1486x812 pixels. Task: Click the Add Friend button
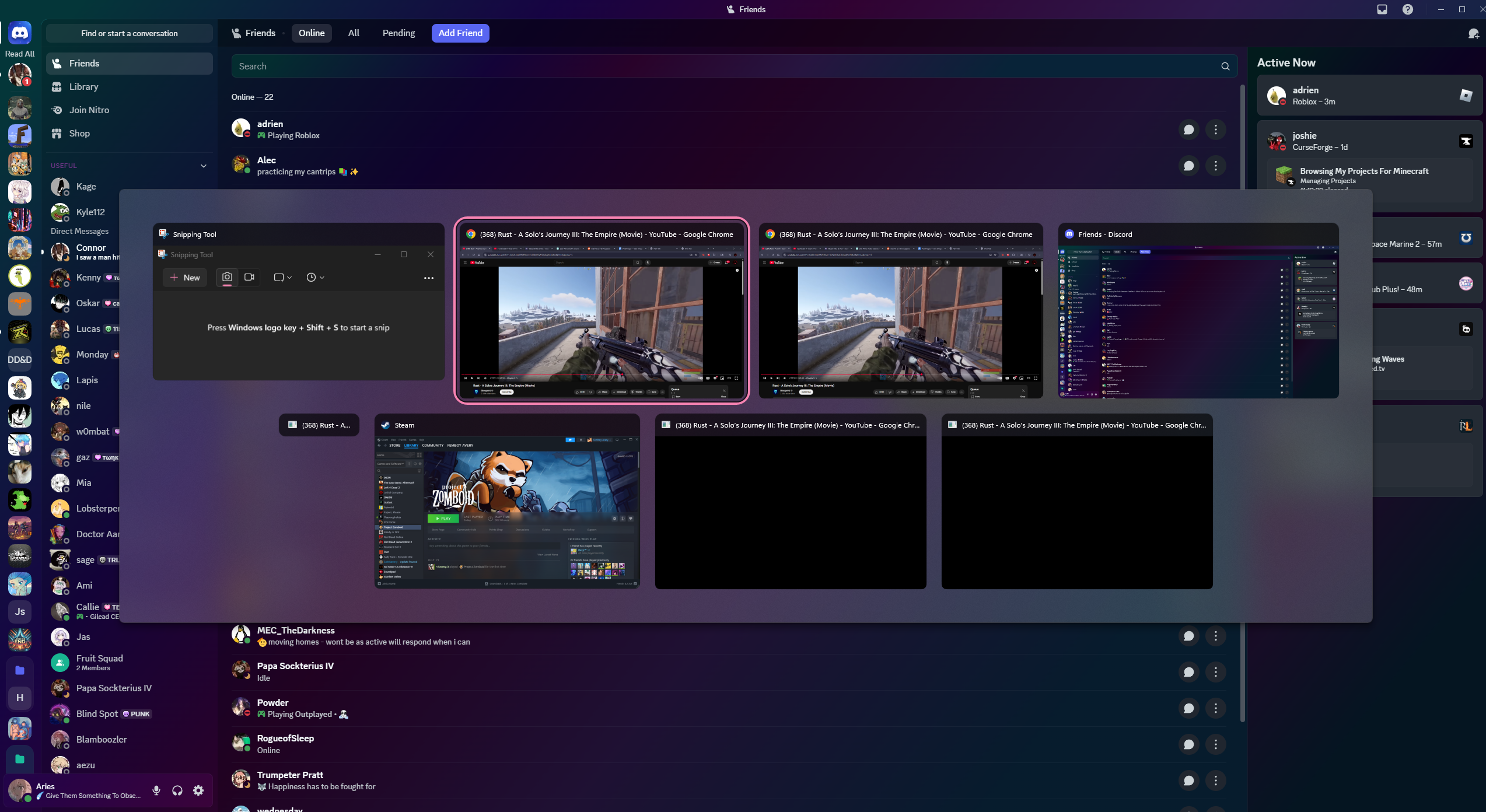click(460, 33)
